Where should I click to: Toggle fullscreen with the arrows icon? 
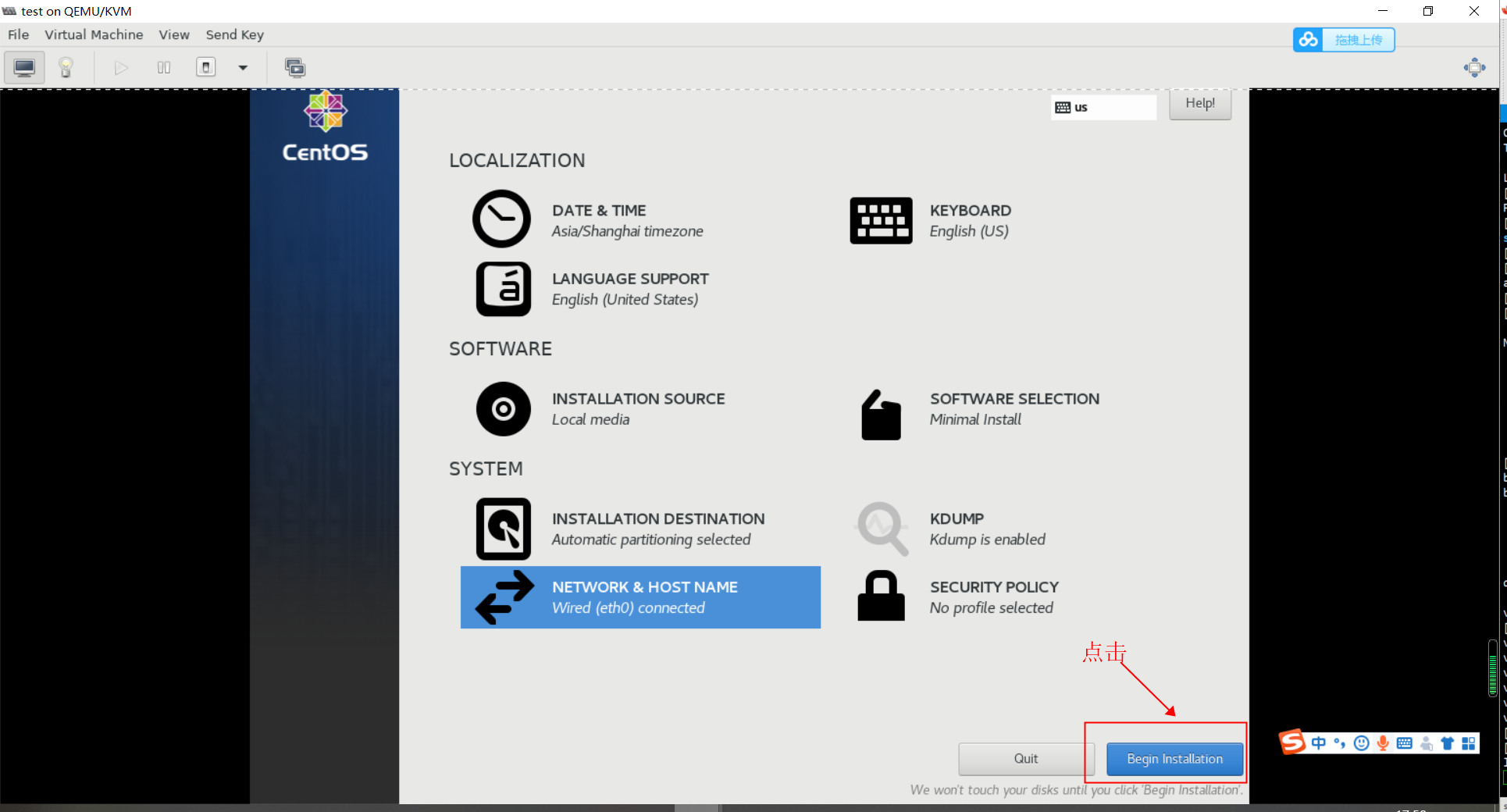[x=1474, y=68]
